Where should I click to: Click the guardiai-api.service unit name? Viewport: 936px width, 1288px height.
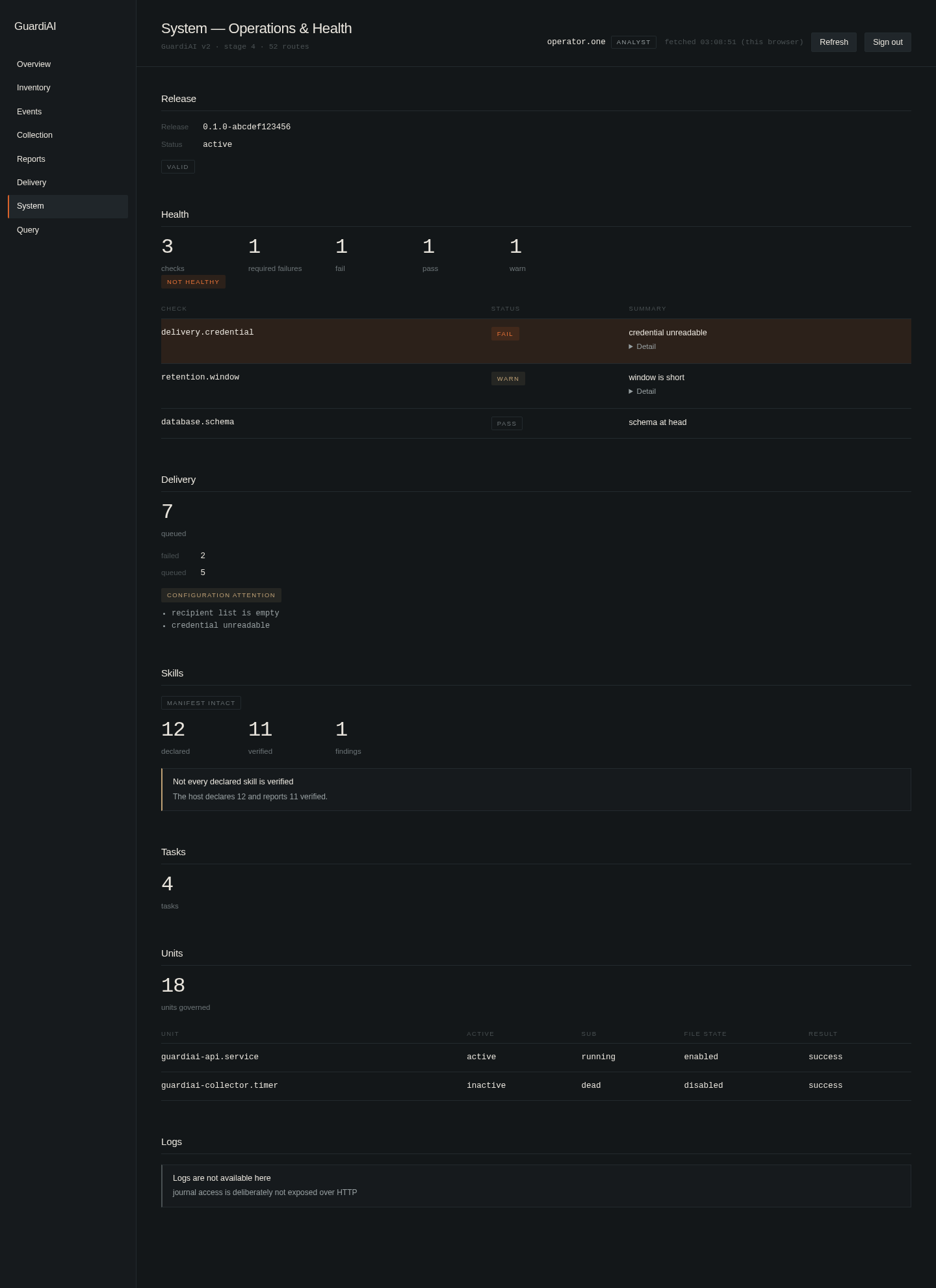[x=210, y=1057]
